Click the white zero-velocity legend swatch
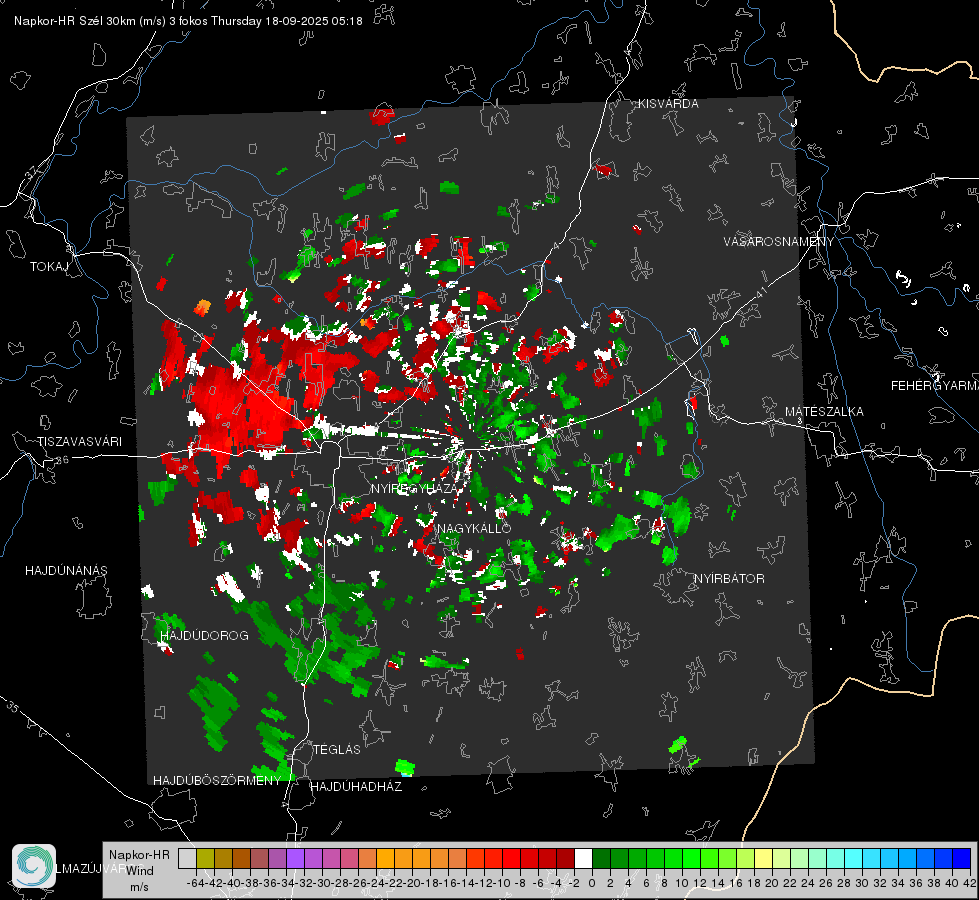 [583, 858]
